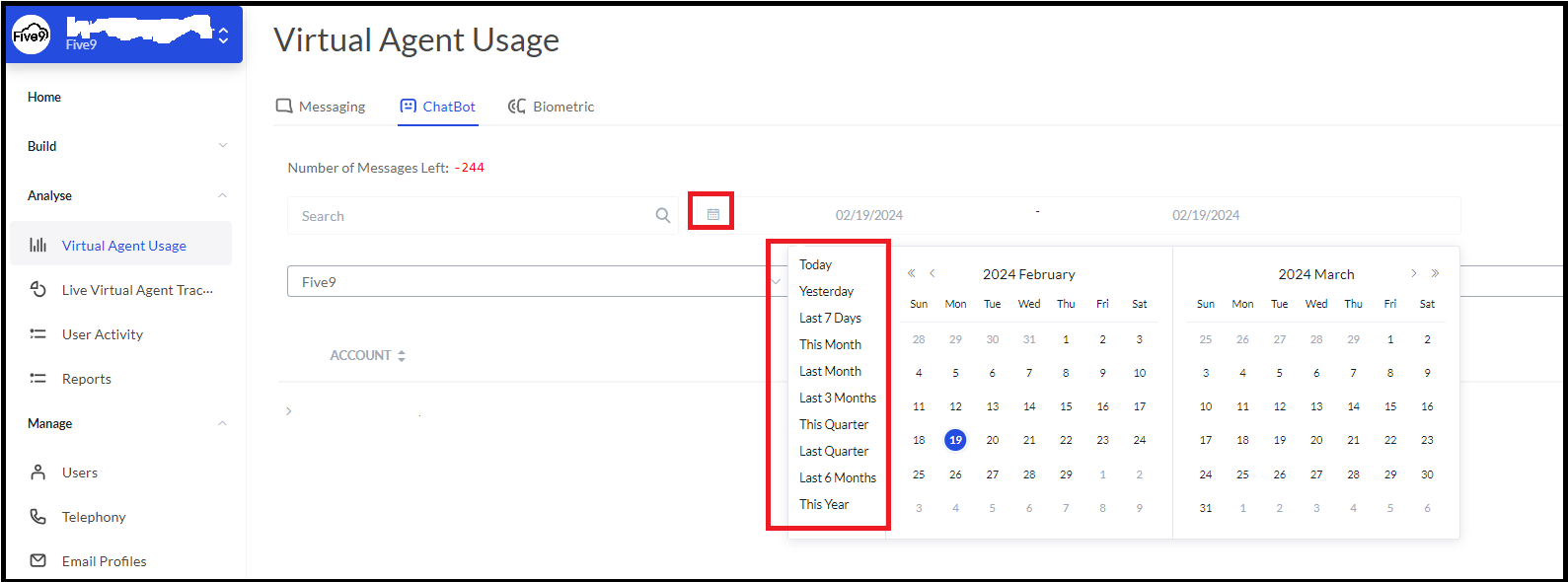This screenshot has height=582, width=1568.
Task: Select March 31 in the calendar
Action: [x=1206, y=508]
